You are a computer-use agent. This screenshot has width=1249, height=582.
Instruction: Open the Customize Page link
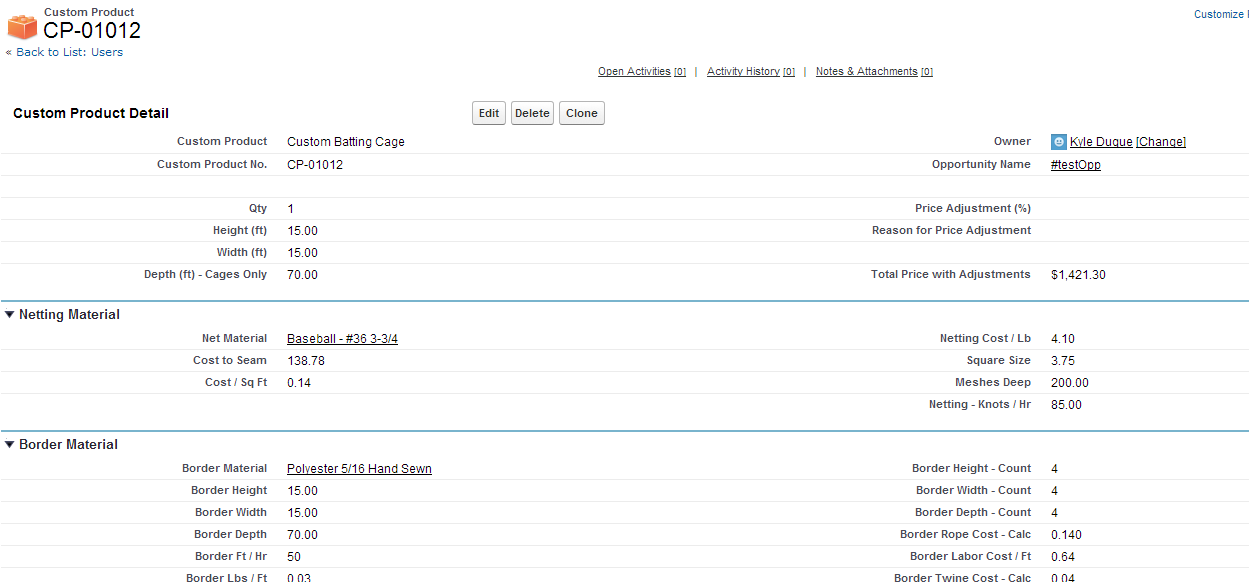pyautogui.click(x=1221, y=14)
